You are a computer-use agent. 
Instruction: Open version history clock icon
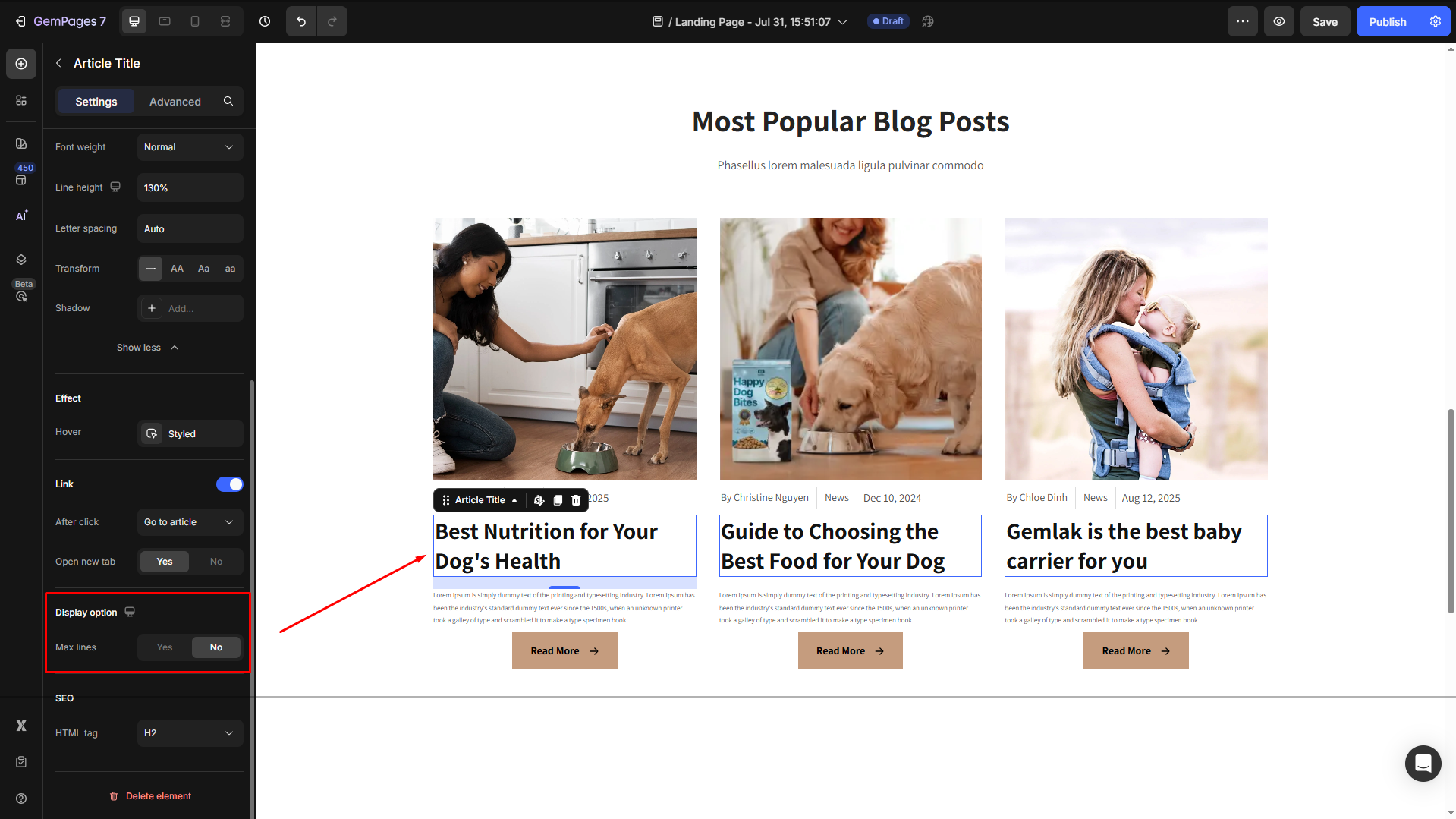coord(265,21)
